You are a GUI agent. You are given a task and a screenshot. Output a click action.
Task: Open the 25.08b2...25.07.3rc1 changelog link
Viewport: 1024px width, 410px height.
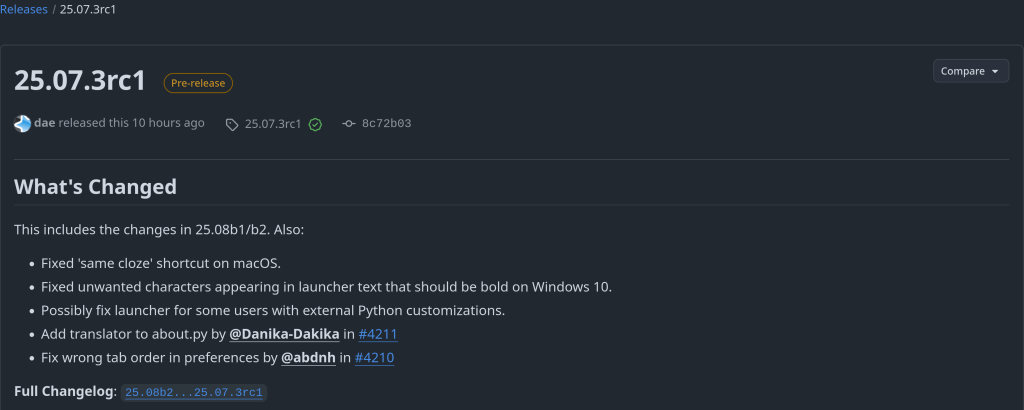[194, 392]
